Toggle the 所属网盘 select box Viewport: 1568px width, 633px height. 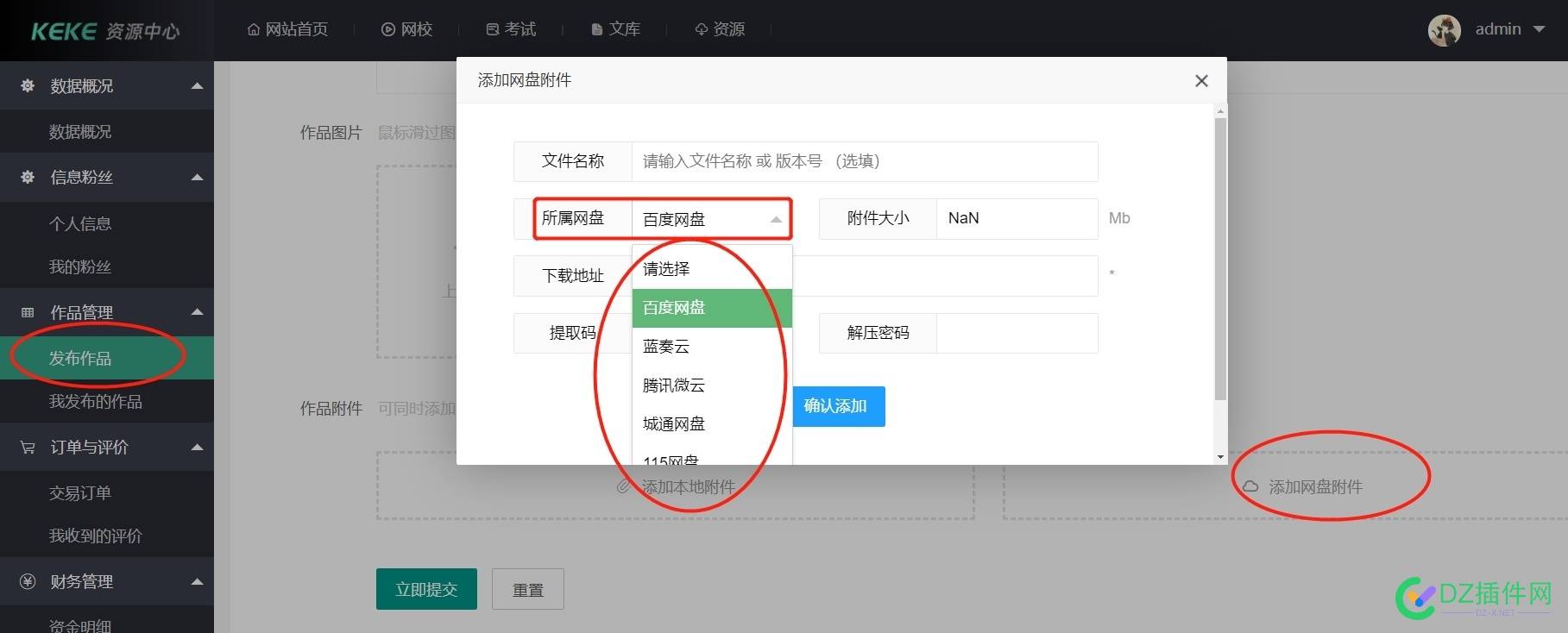(x=712, y=219)
